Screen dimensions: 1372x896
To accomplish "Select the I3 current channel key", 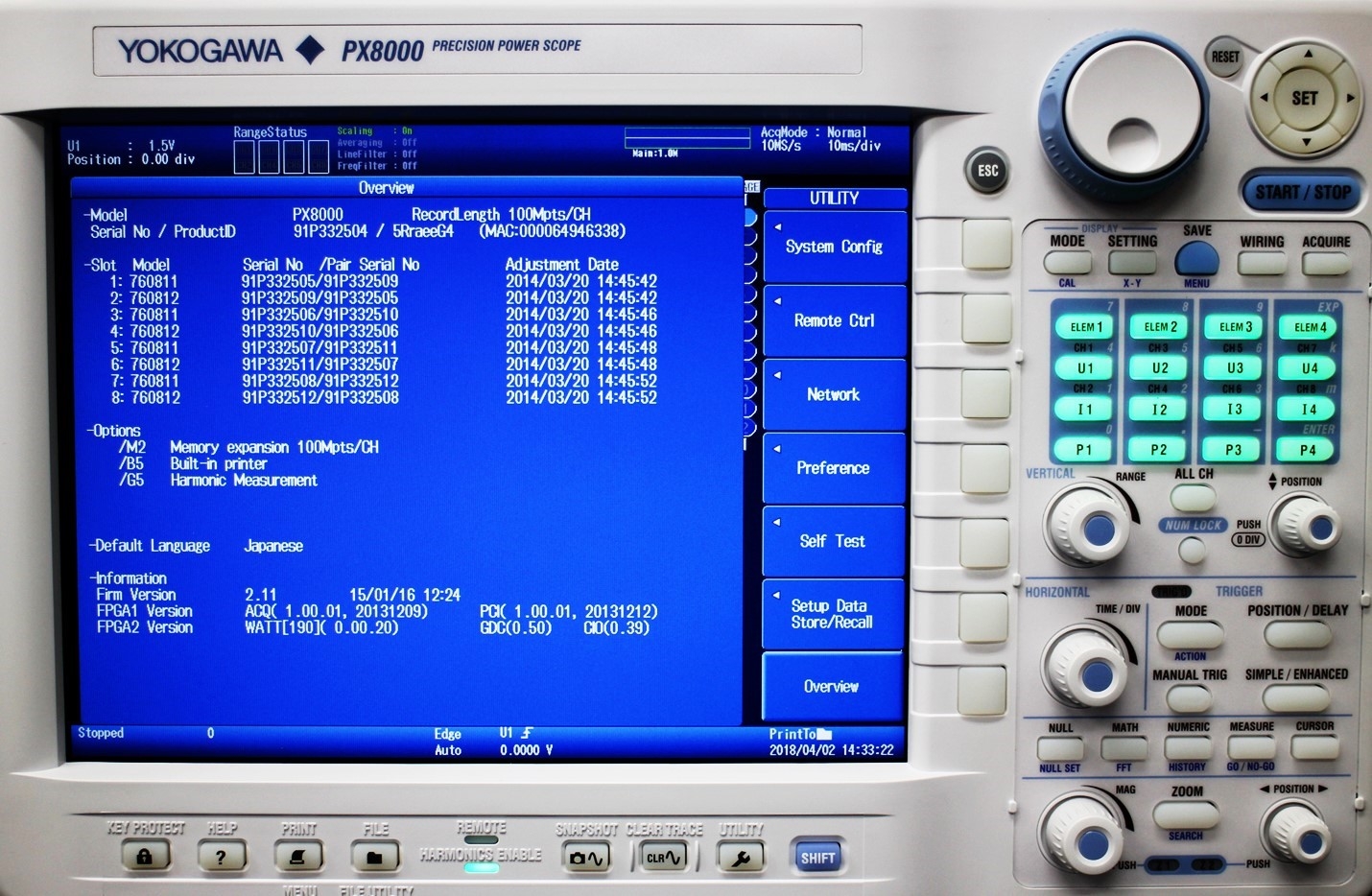I will [x=1235, y=410].
